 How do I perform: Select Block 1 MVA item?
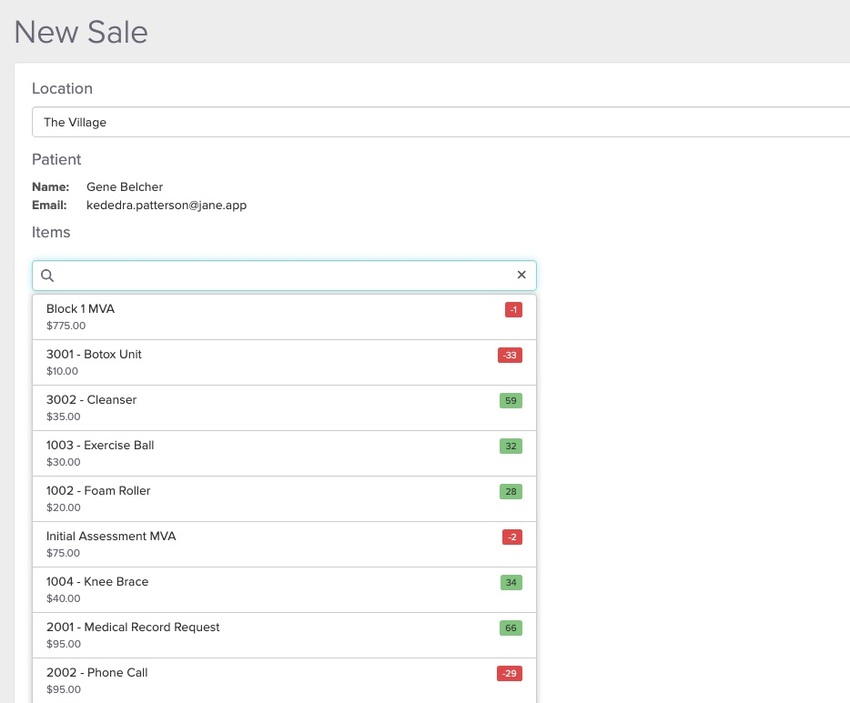click(284, 317)
